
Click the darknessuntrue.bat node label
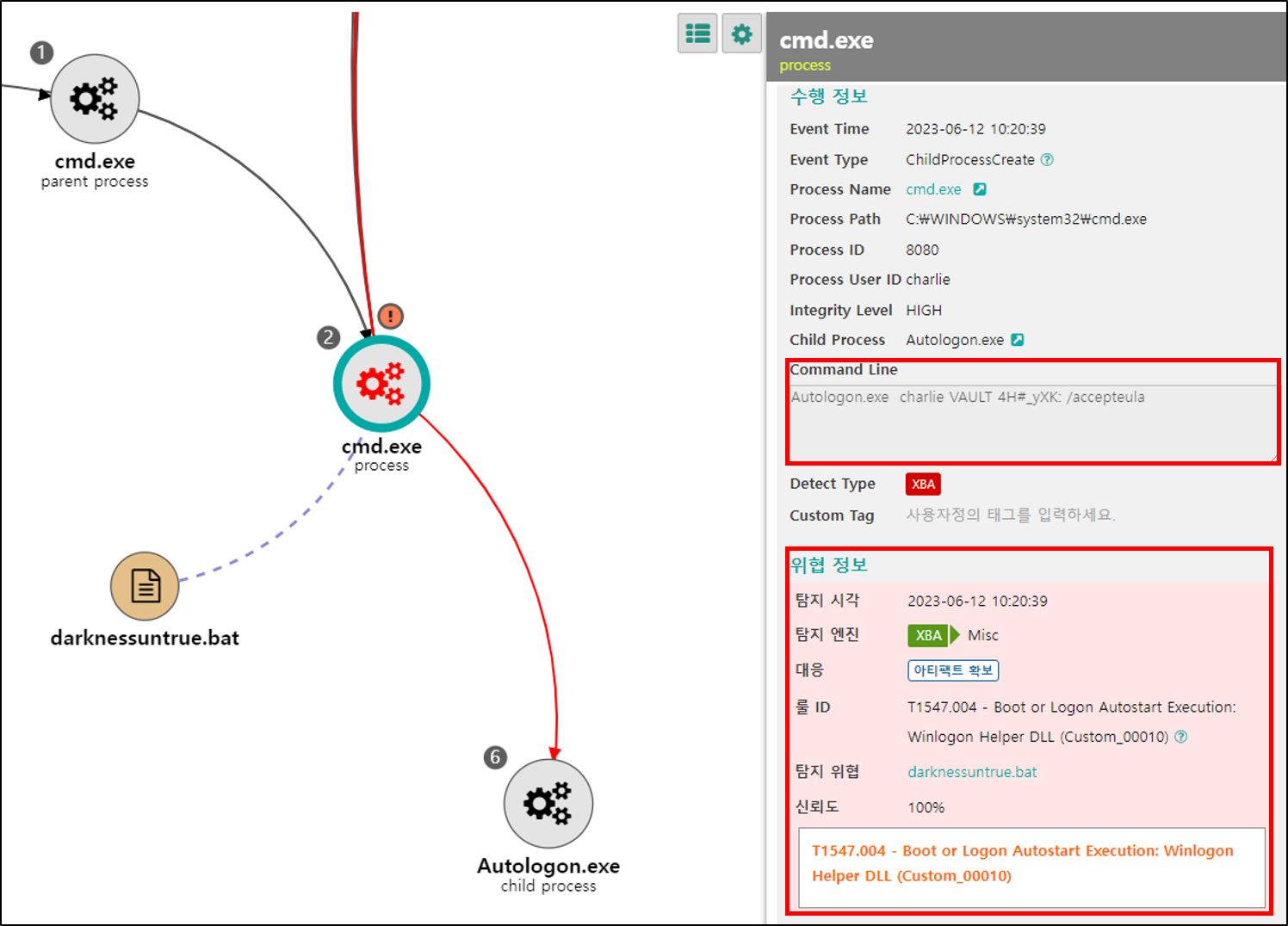pyautogui.click(x=145, y=638)
